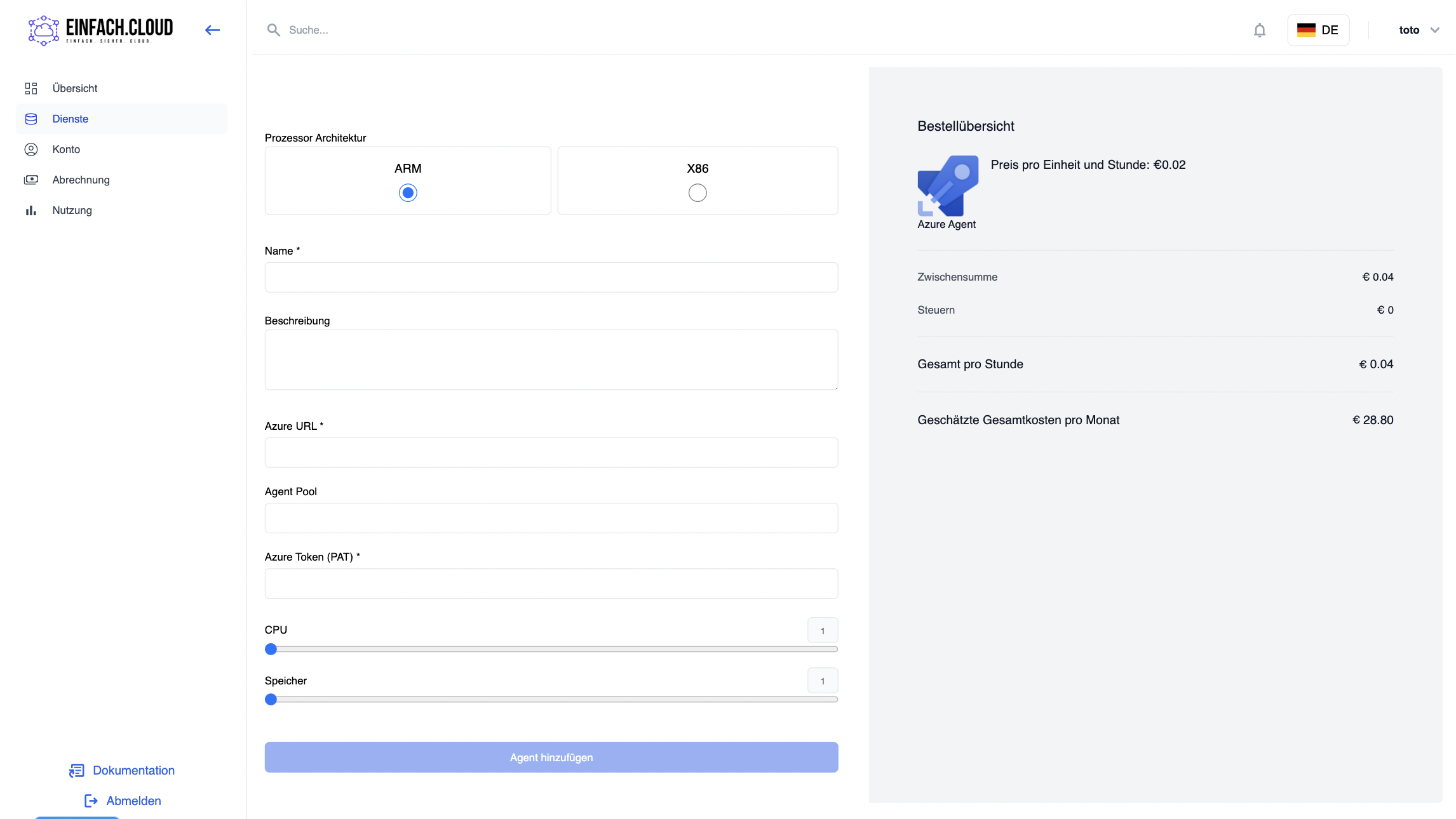Open the Dienste menu item
This screenshot has height=819, width=1456.
70,119
